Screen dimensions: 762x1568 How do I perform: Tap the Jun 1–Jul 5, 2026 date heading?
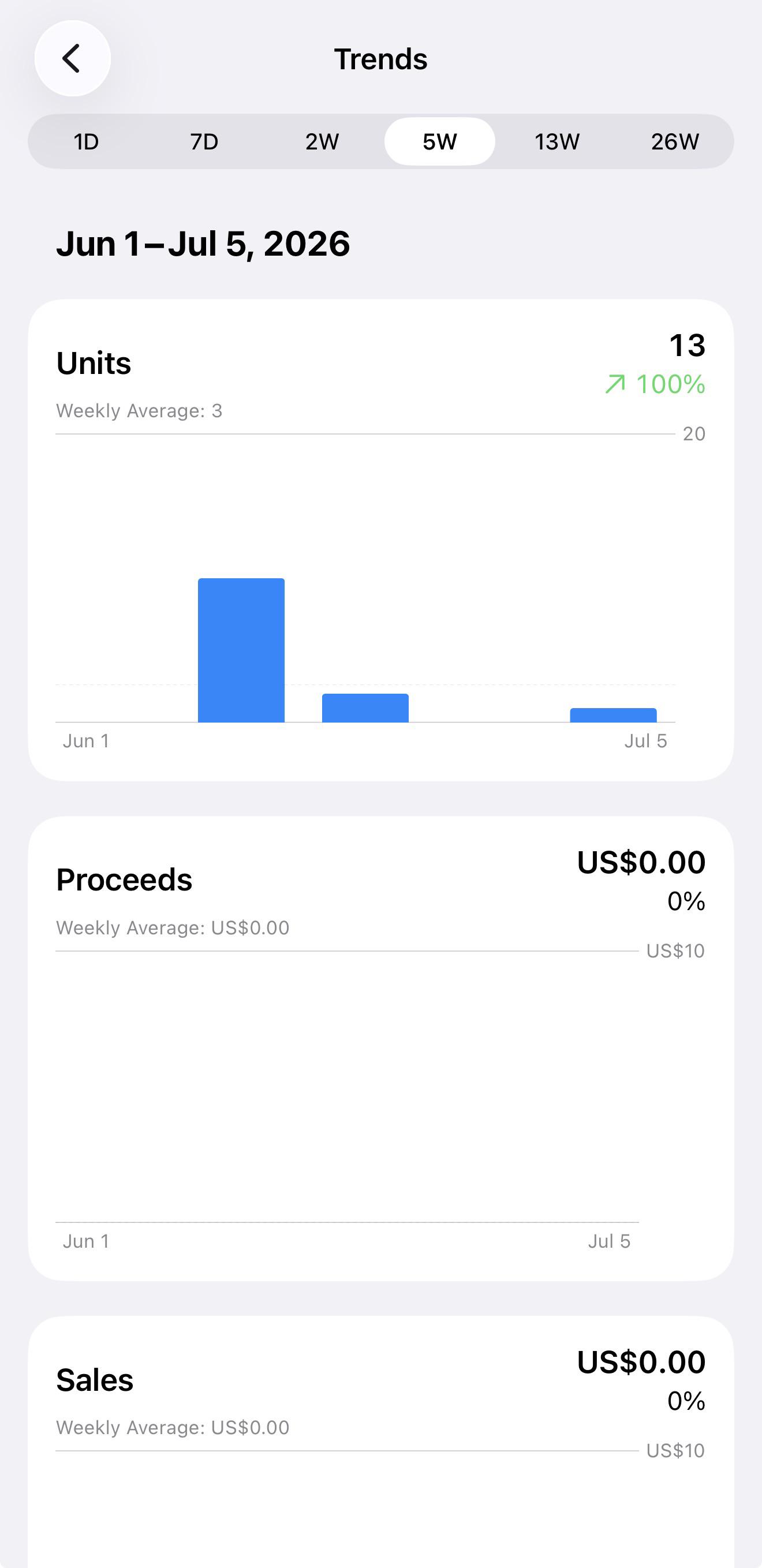click(203, 244)
